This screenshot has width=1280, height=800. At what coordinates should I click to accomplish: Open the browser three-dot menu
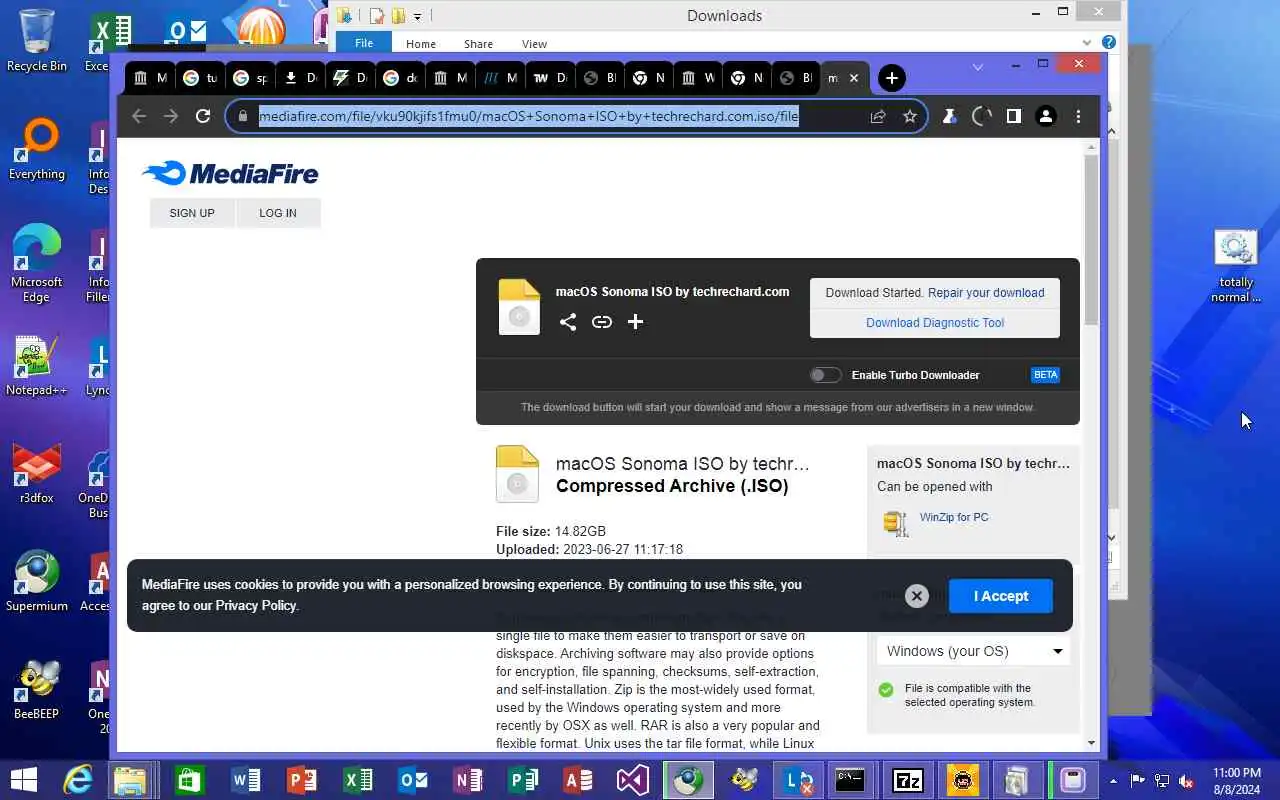pyautogui.click(x=1078, y=116)
